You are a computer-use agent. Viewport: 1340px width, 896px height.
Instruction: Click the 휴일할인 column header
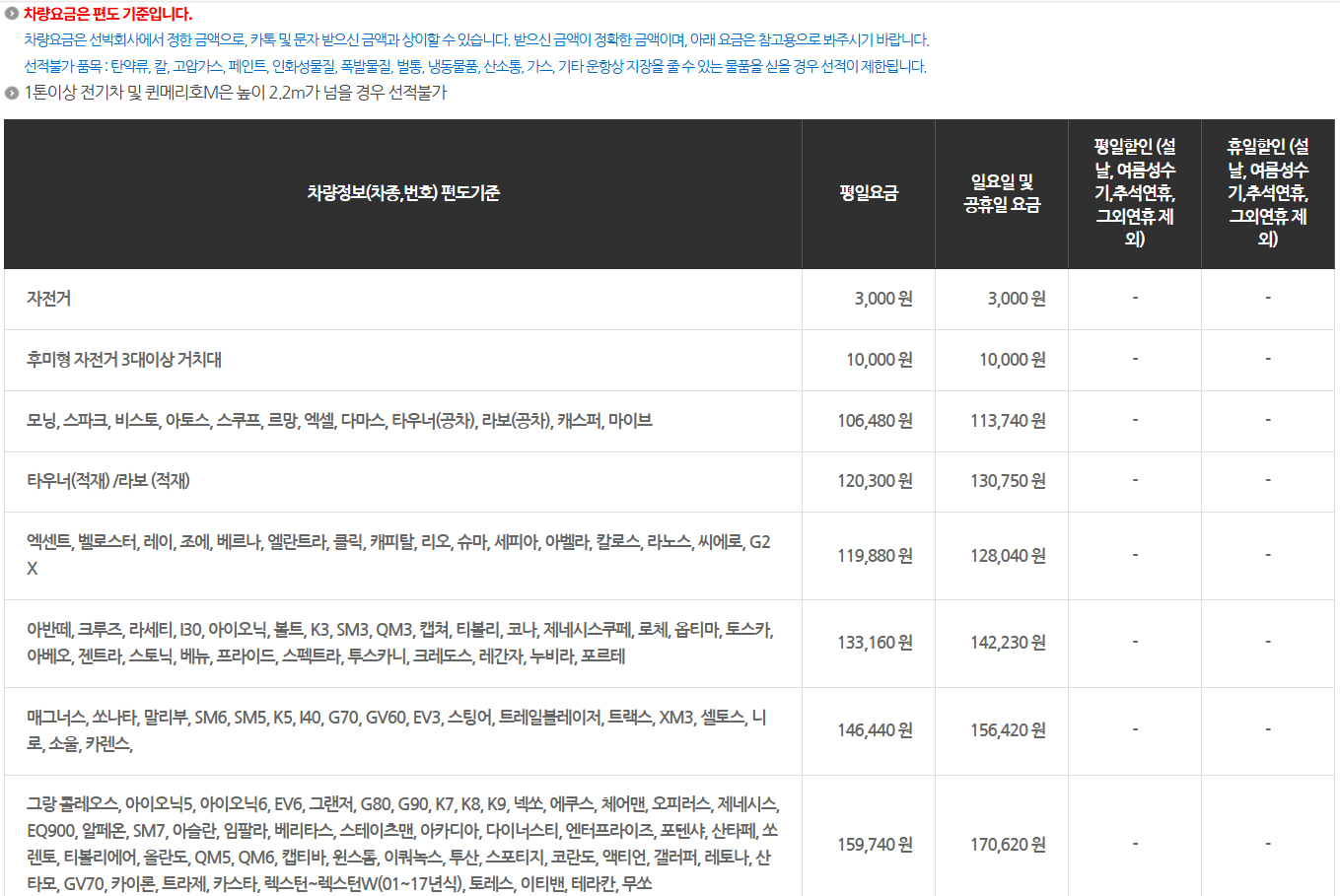1268,192
